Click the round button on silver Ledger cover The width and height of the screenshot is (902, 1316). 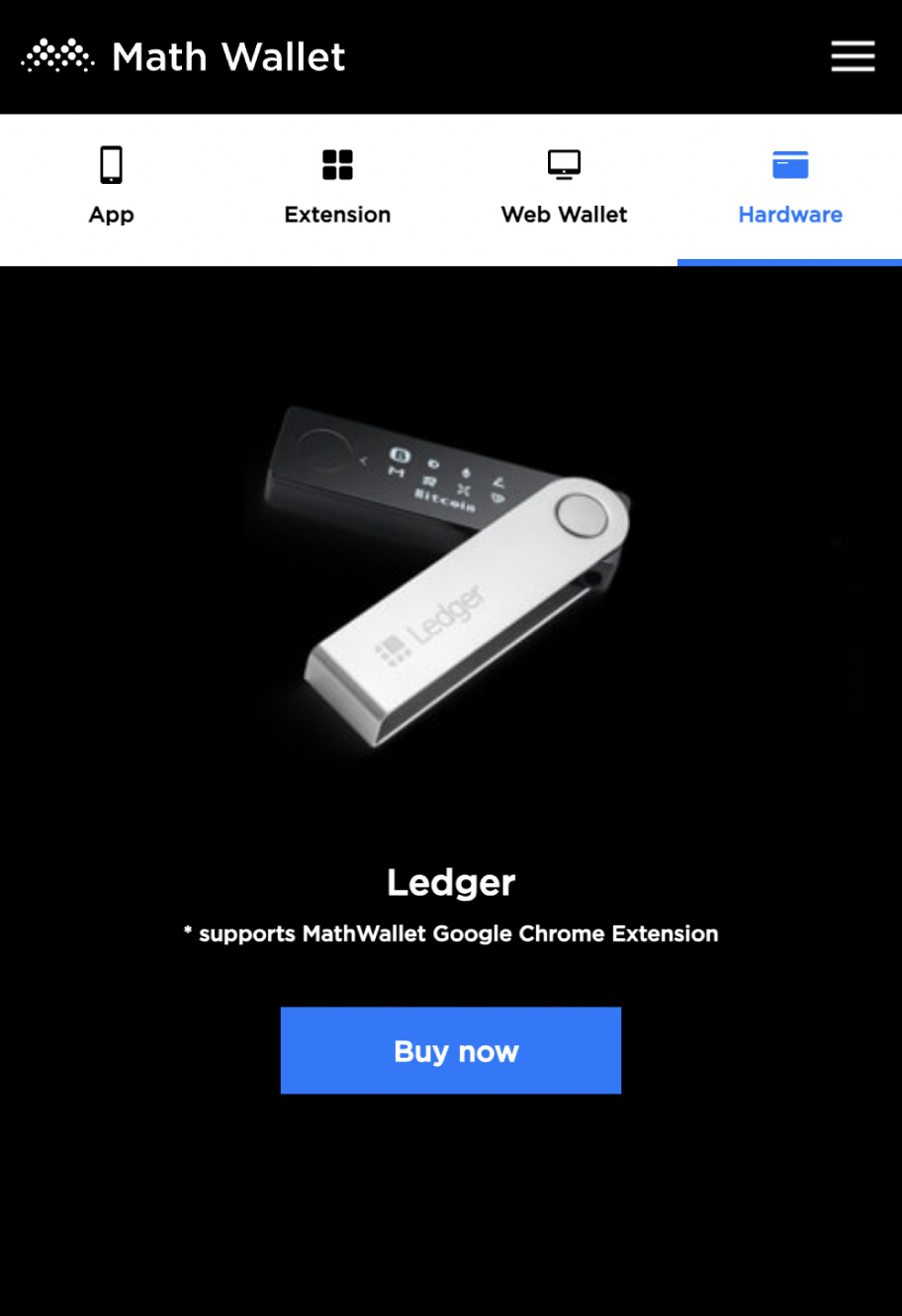tap(580, 516)
